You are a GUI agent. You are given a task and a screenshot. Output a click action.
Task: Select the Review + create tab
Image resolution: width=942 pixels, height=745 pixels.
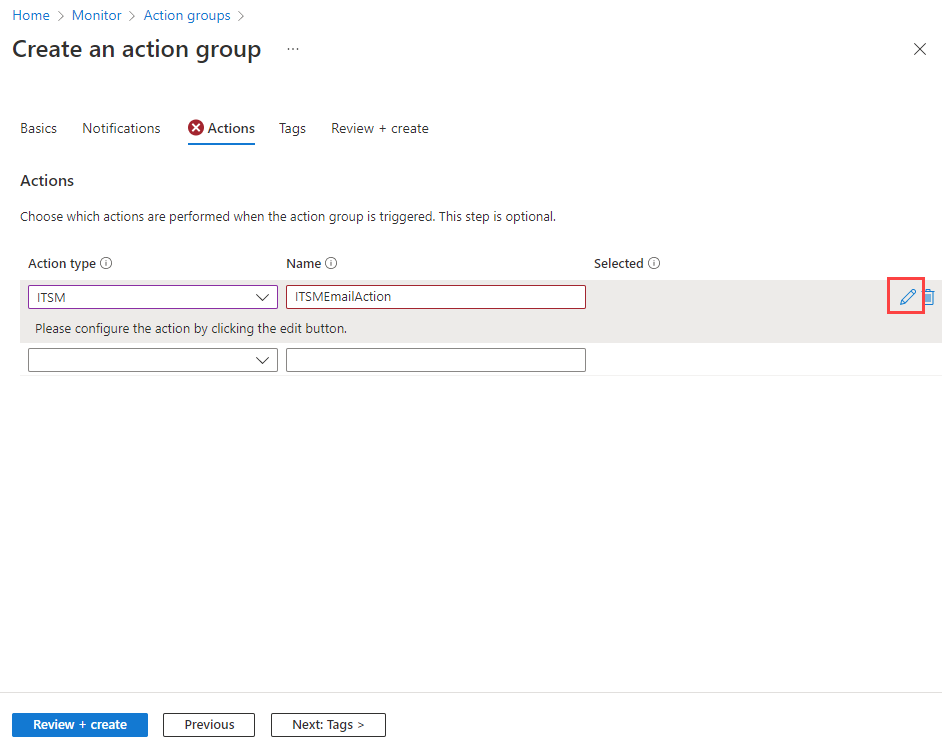coord(380,128)
